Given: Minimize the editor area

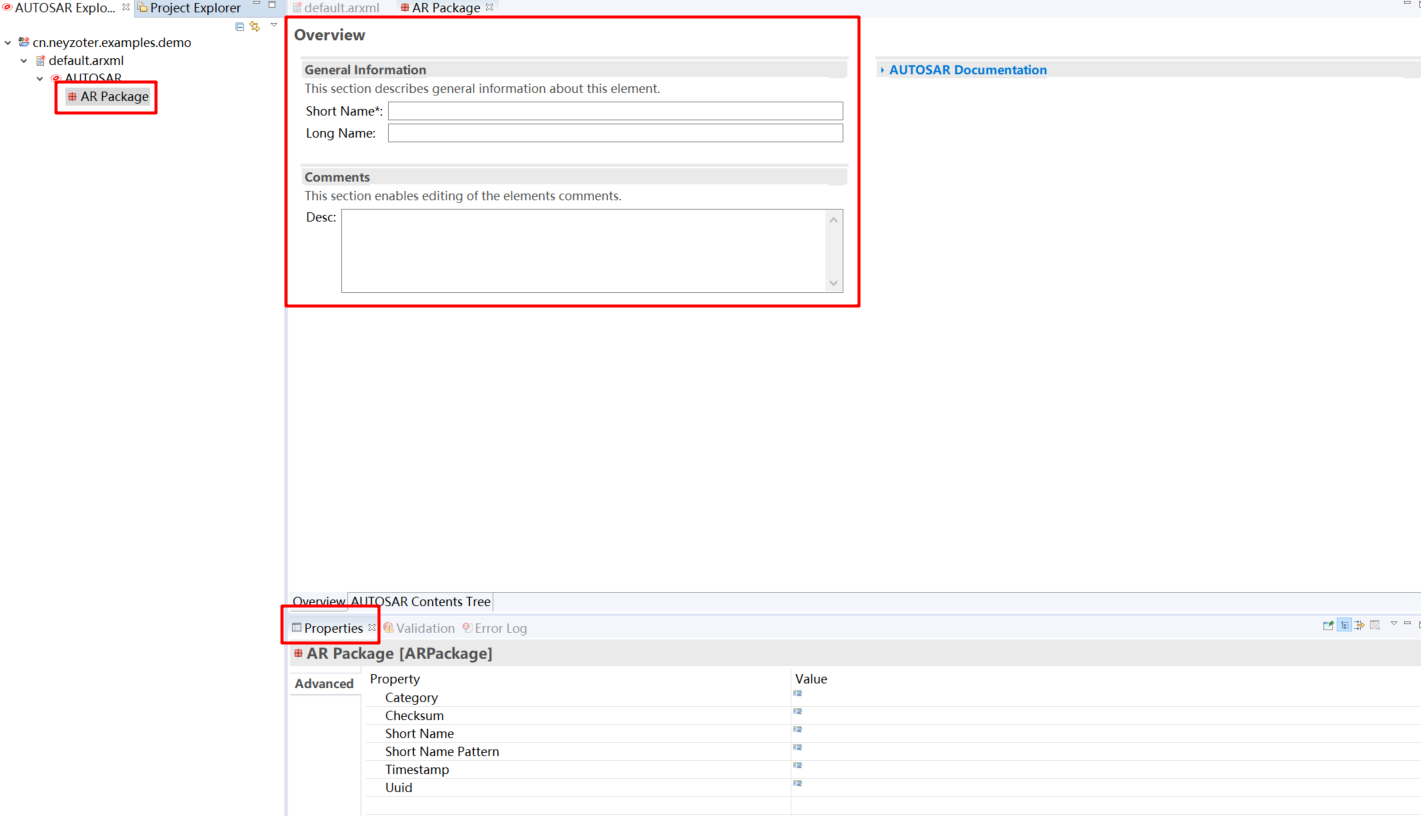Looking at the screenshot, I should click(1407, 4).
